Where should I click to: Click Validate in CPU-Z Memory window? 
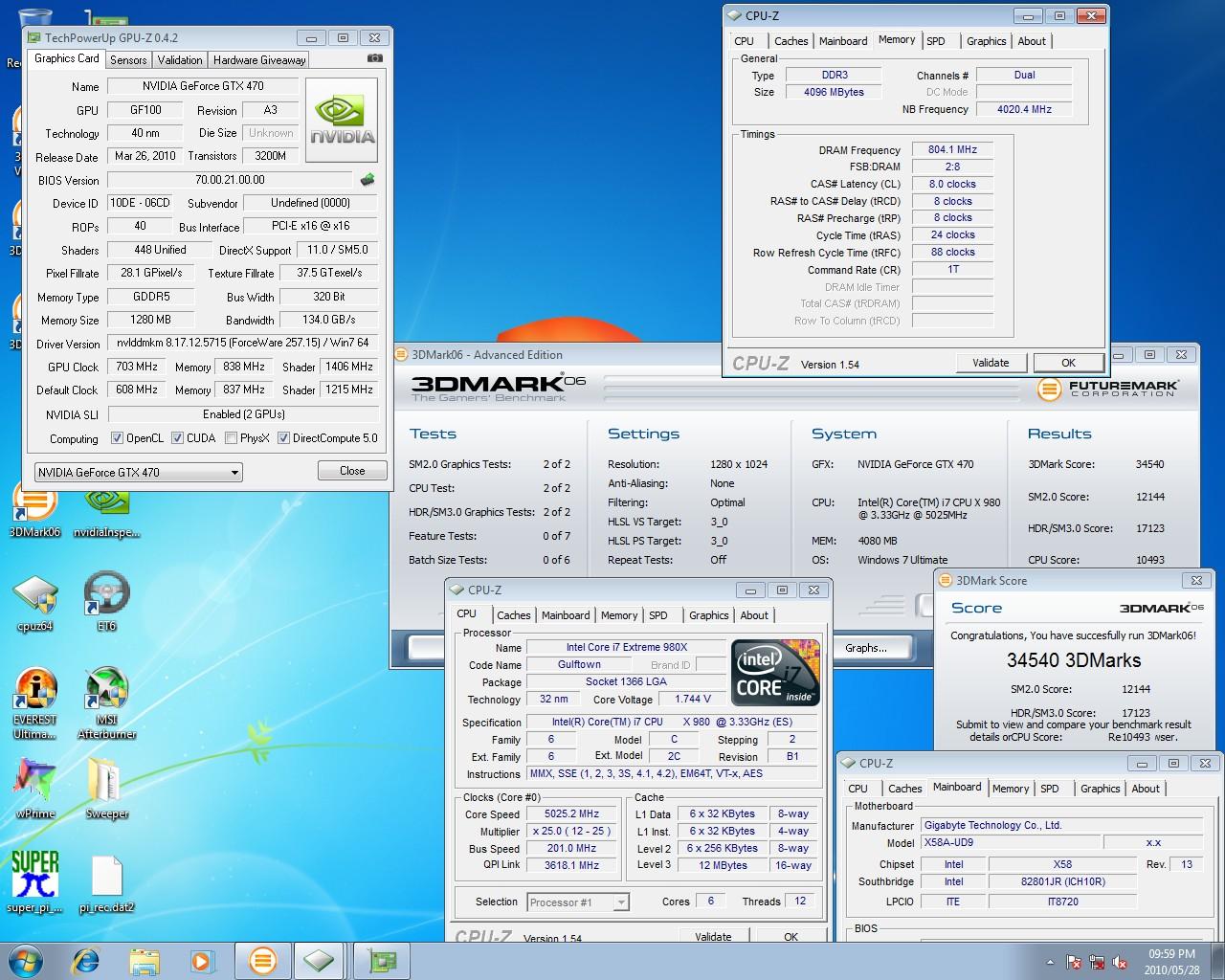991,363
